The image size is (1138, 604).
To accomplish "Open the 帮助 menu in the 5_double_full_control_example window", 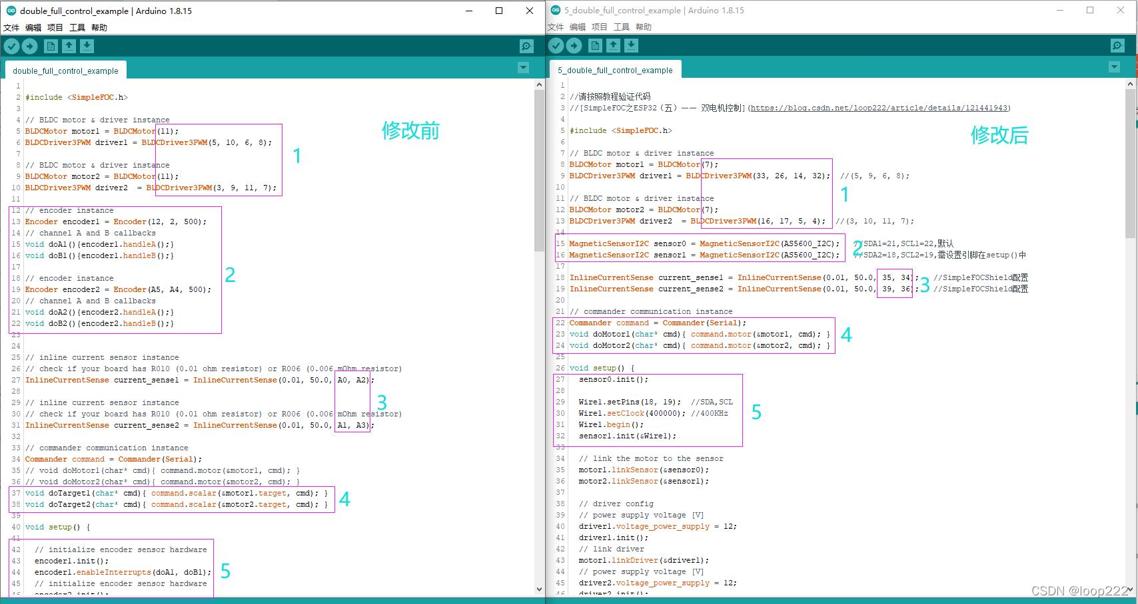I will click(644, 27).
